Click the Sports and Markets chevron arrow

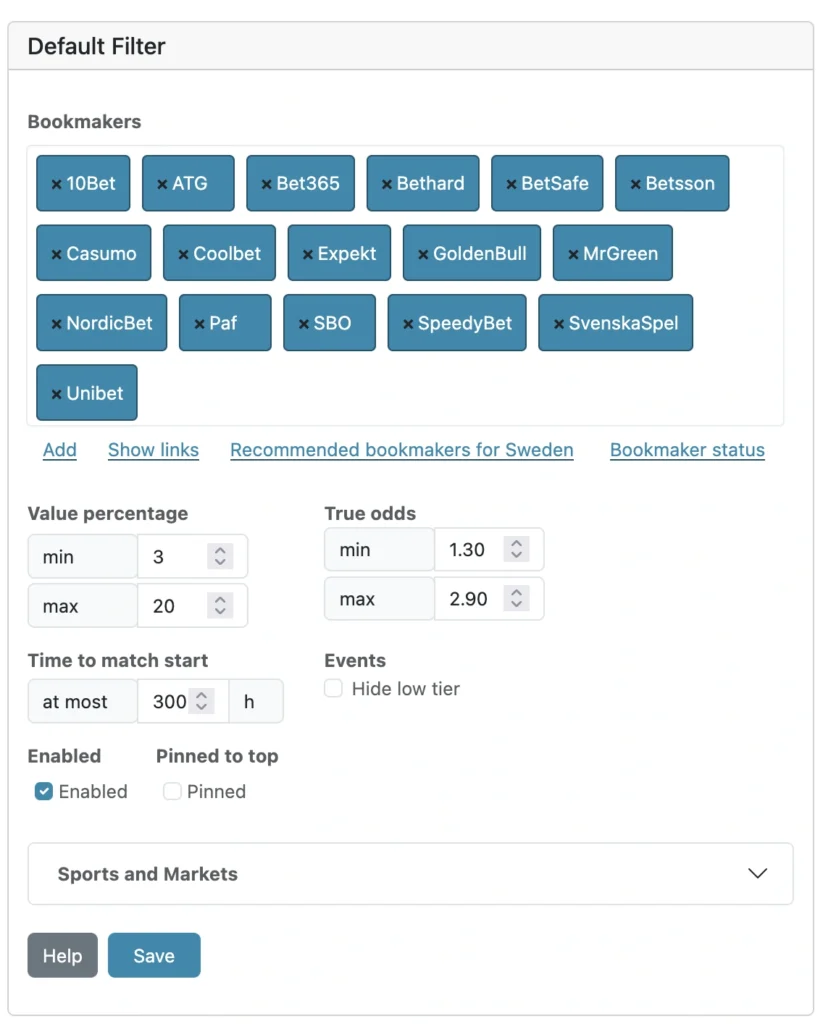758,874
